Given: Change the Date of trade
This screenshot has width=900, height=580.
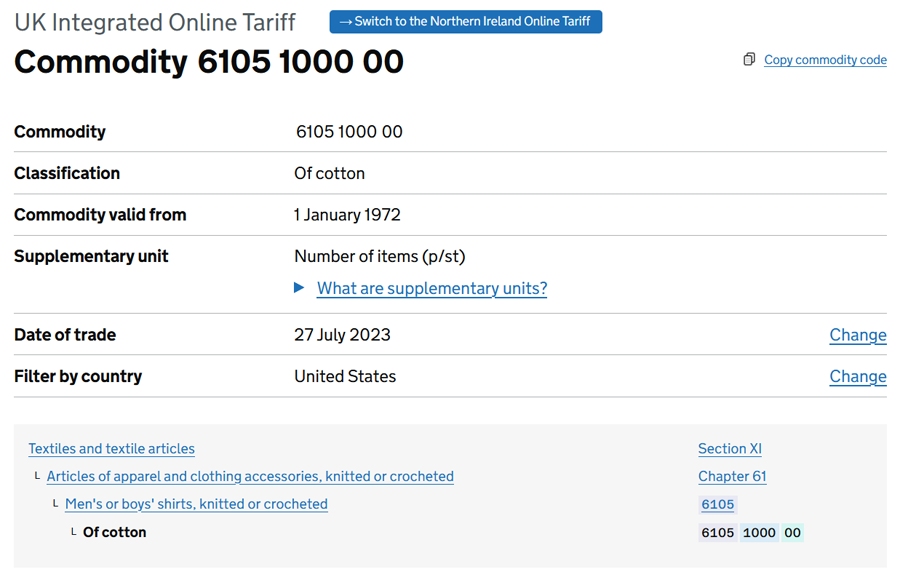Looking at the screenshot, I should (857, 335).
